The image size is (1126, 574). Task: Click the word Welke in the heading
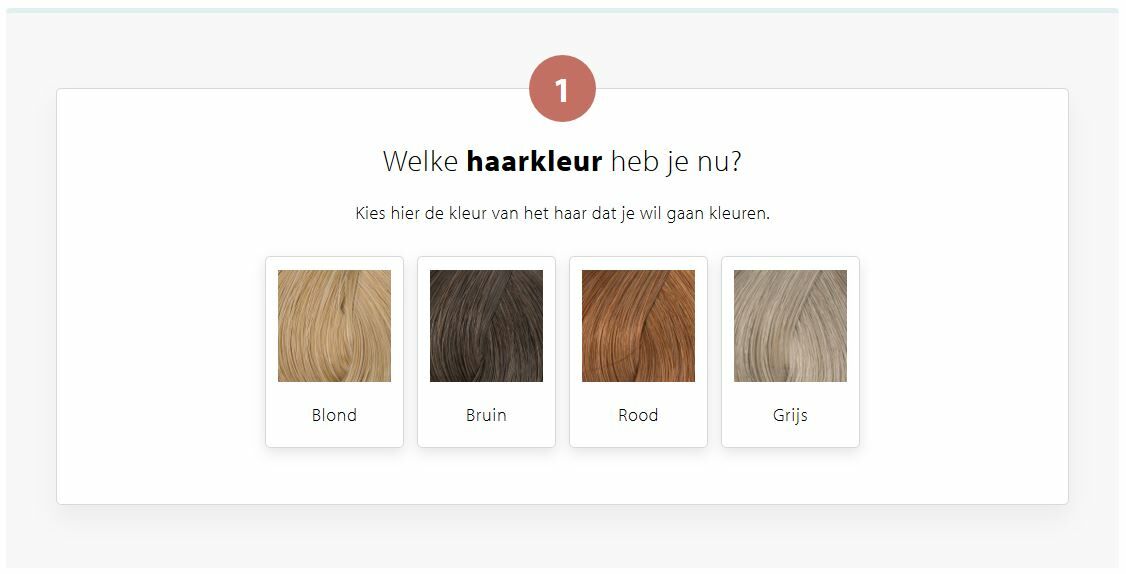click(x=421, y=161)
